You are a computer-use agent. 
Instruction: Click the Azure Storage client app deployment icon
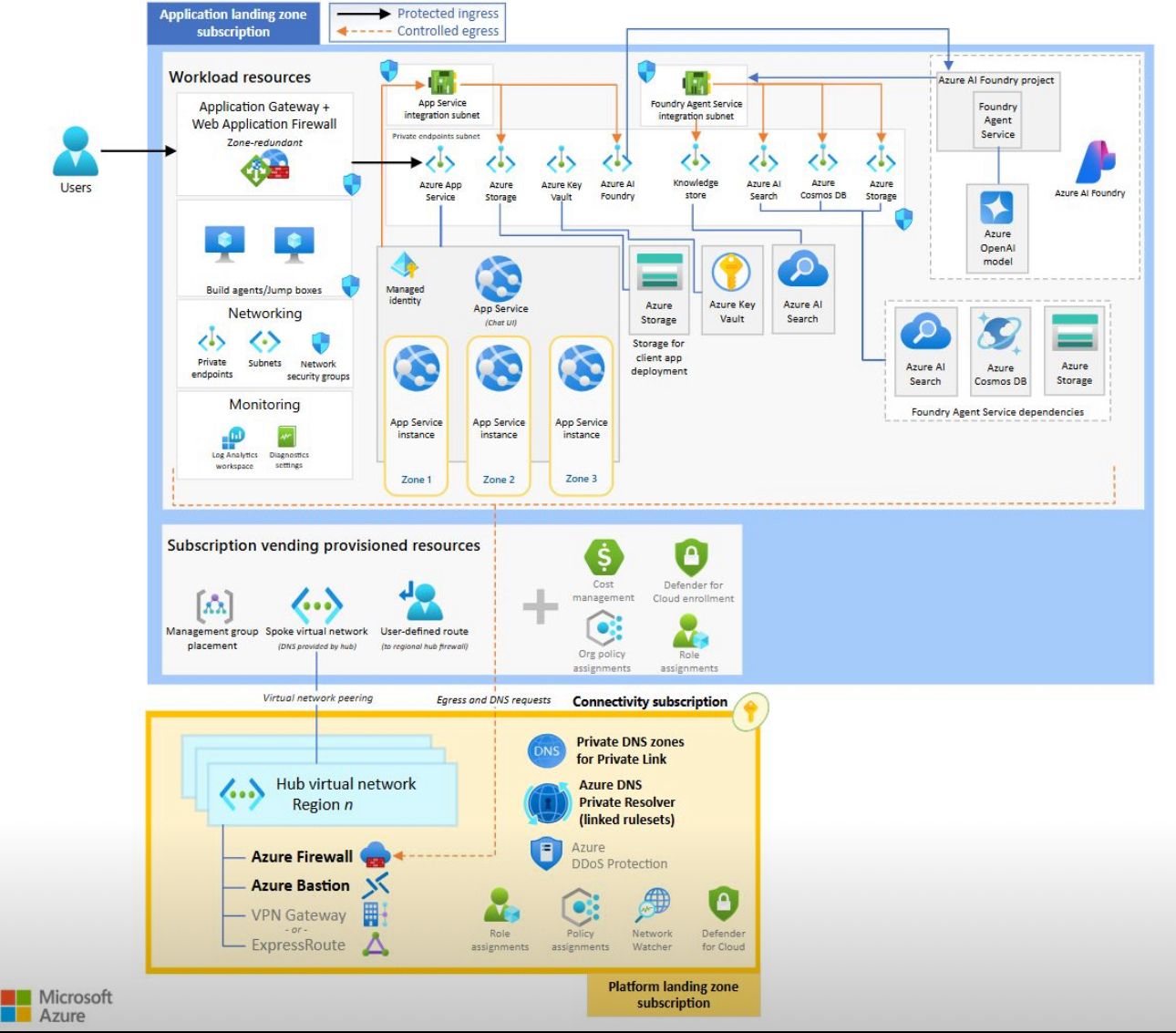pos(659,272)
